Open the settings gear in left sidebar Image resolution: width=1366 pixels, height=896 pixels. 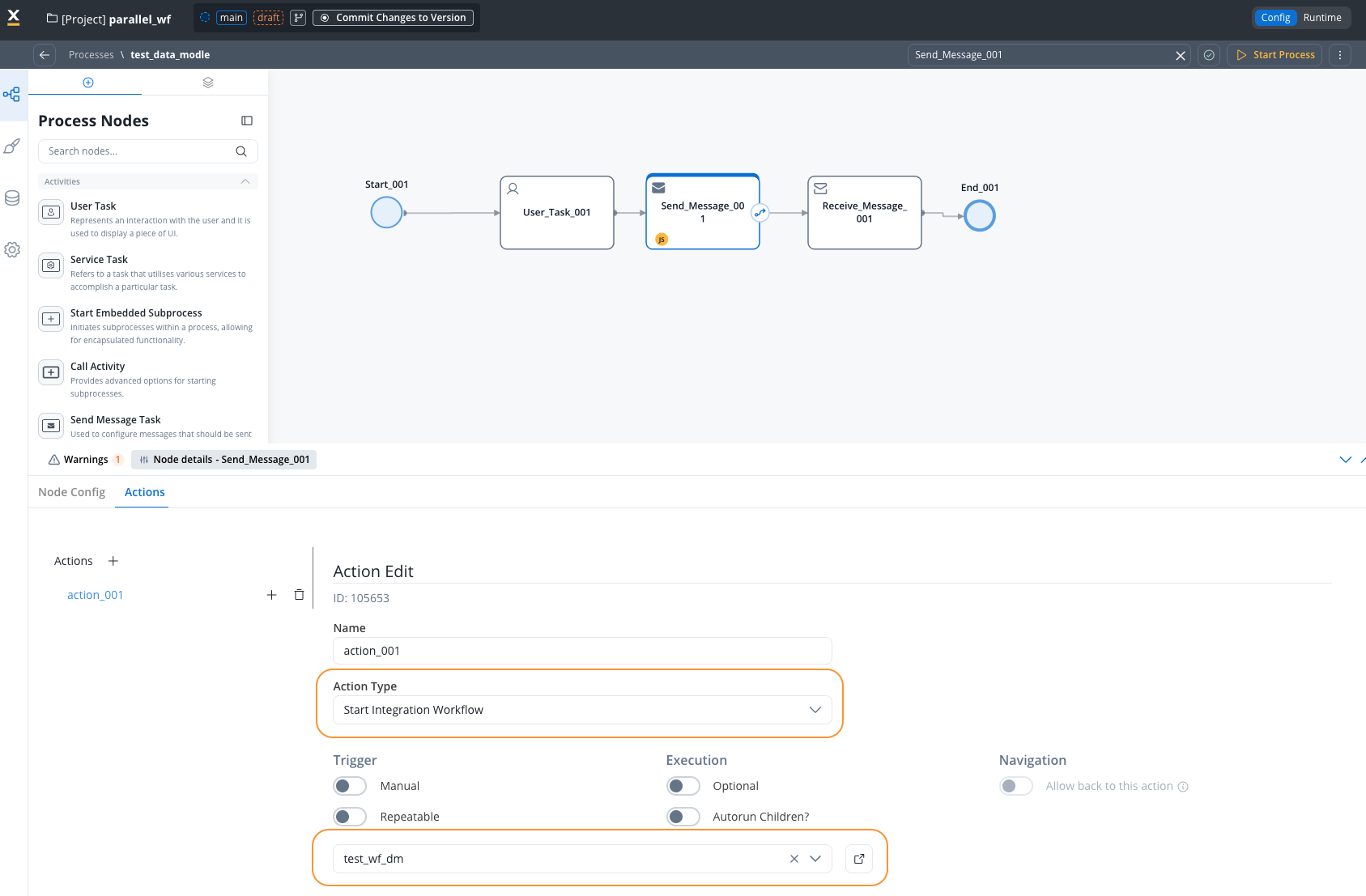click(12, 250)
